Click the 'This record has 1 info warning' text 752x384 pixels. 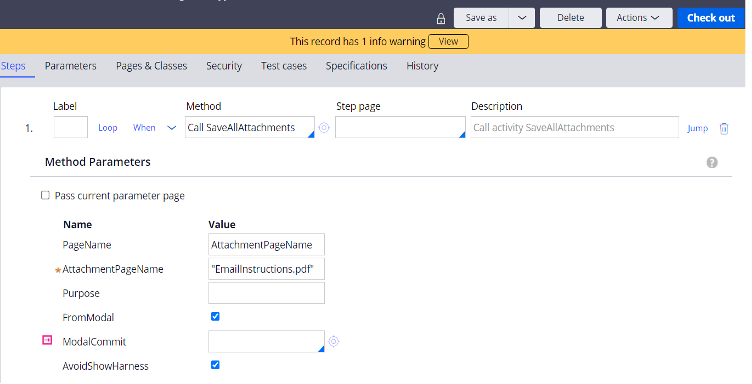[357, 42]
